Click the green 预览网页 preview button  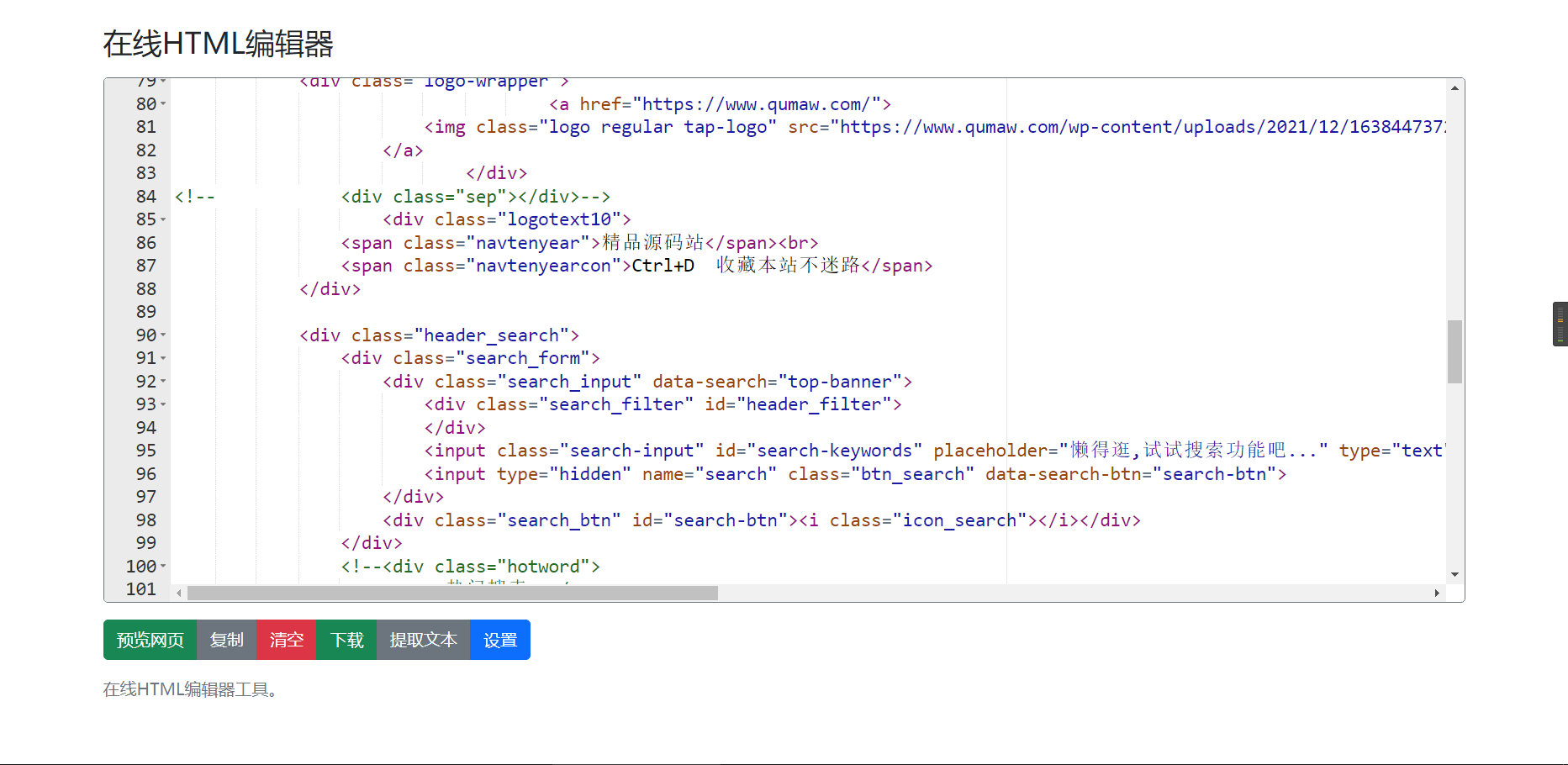150,640
